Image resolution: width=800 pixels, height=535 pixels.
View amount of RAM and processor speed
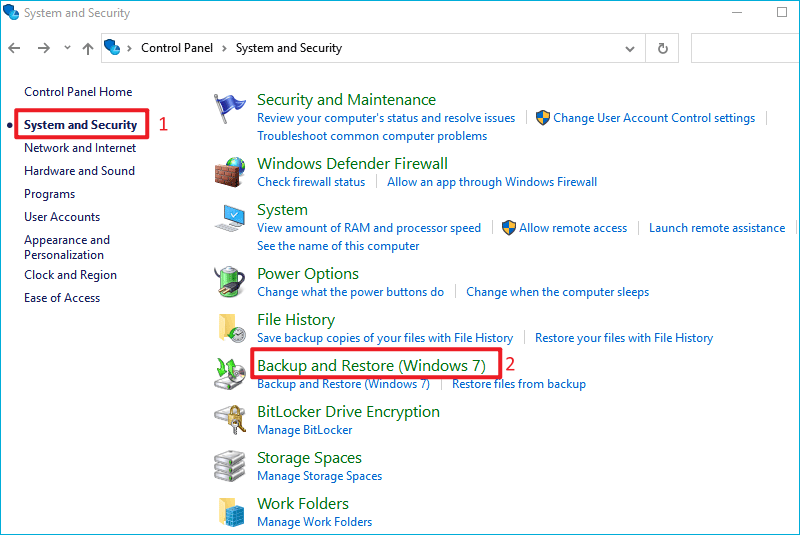click(369, 228)
